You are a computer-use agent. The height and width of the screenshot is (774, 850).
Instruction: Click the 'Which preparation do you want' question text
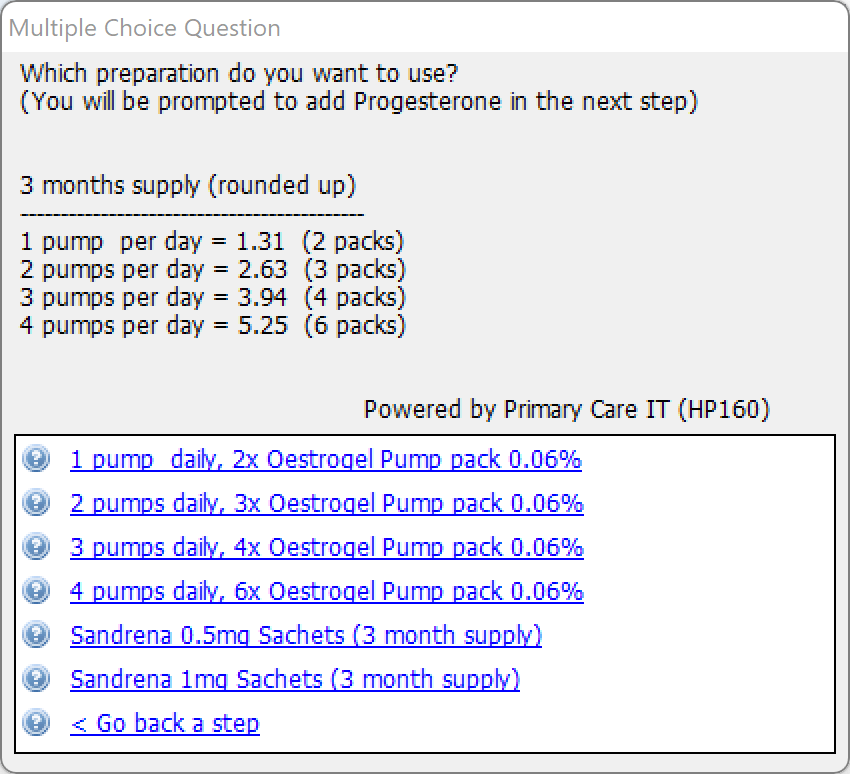tap(240, 74)
